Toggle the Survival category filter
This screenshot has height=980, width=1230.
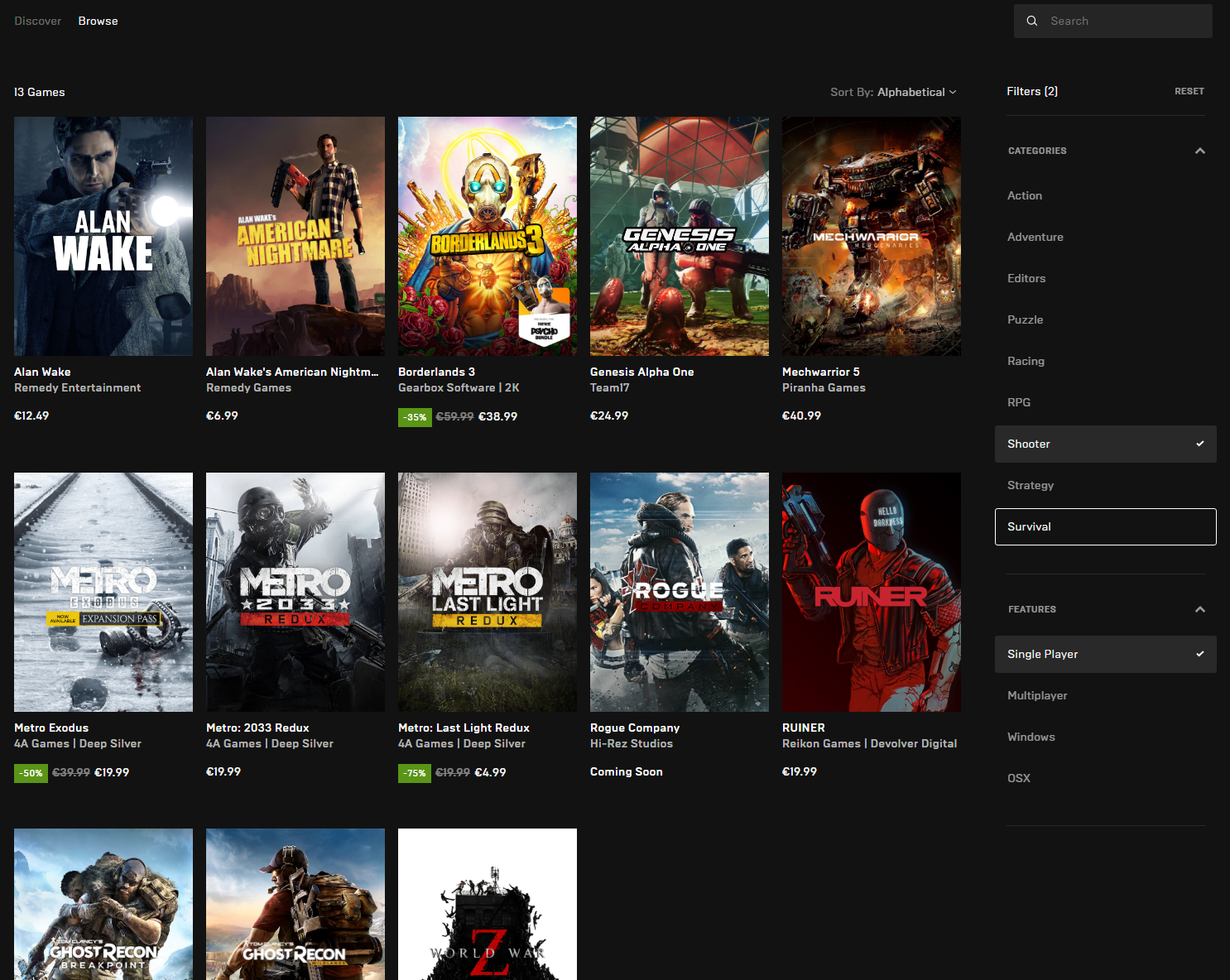pos(1106,526)
